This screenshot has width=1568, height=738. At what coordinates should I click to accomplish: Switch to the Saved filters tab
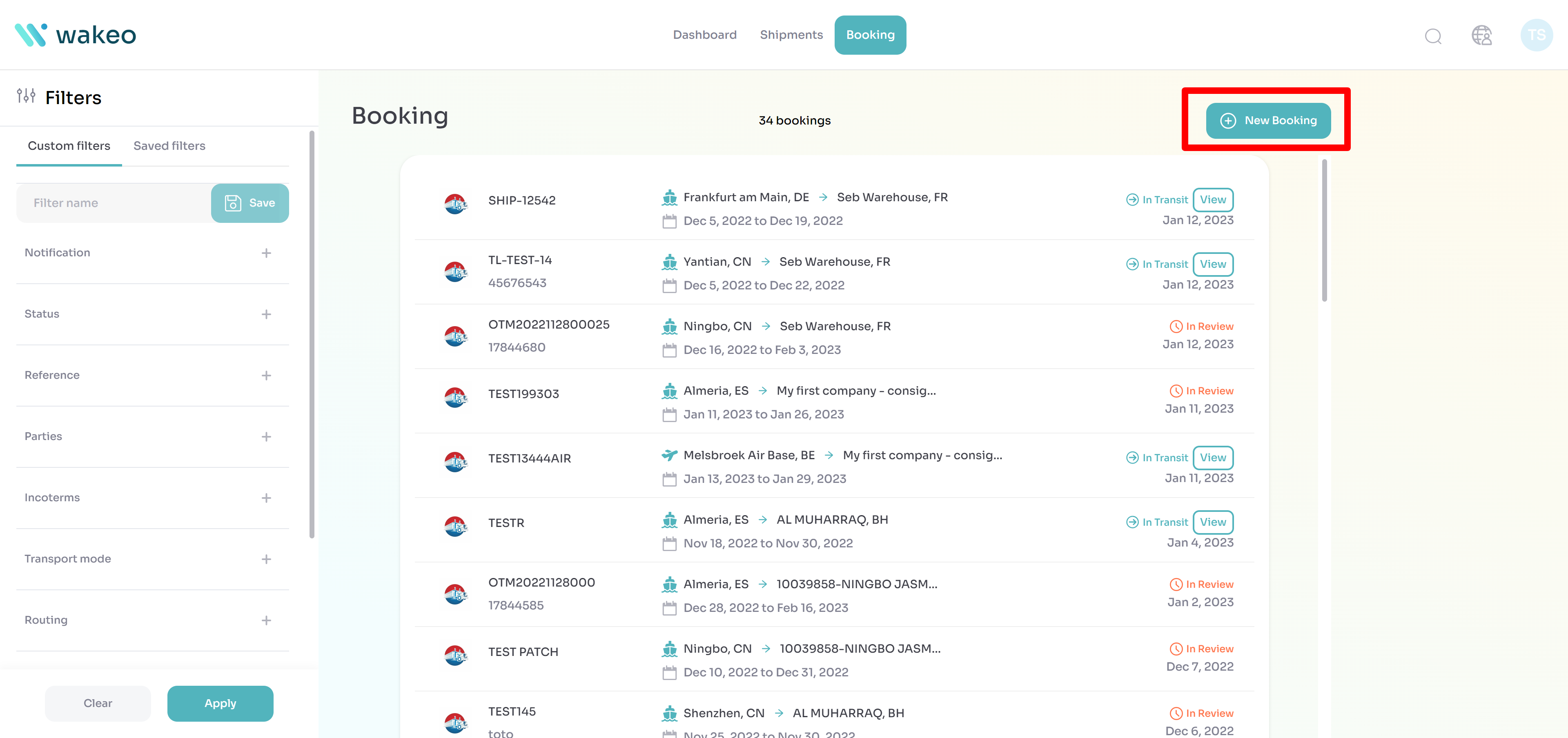(169, 145)
